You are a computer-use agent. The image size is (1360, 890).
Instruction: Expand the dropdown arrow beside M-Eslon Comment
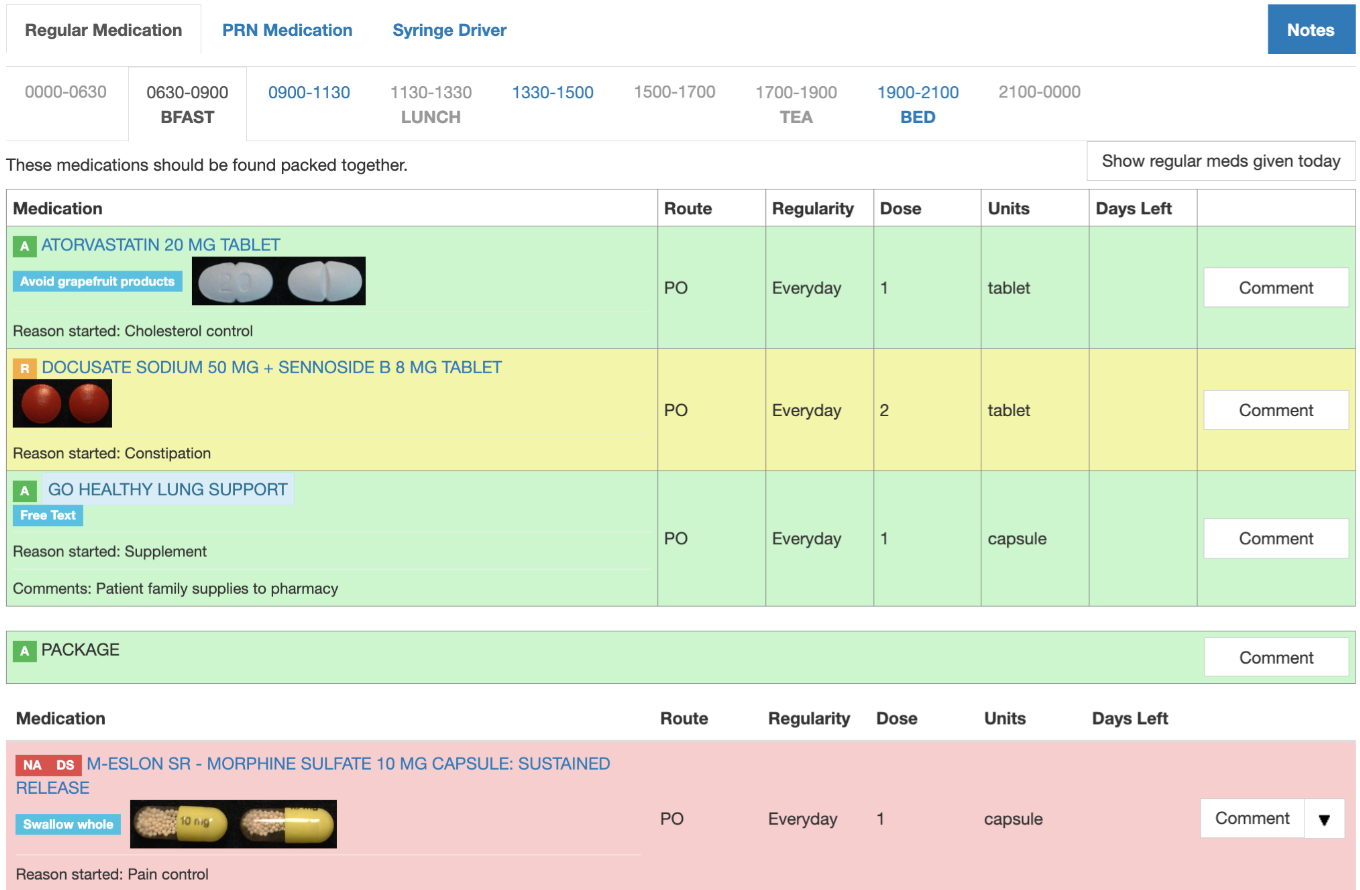(1326, 818)
